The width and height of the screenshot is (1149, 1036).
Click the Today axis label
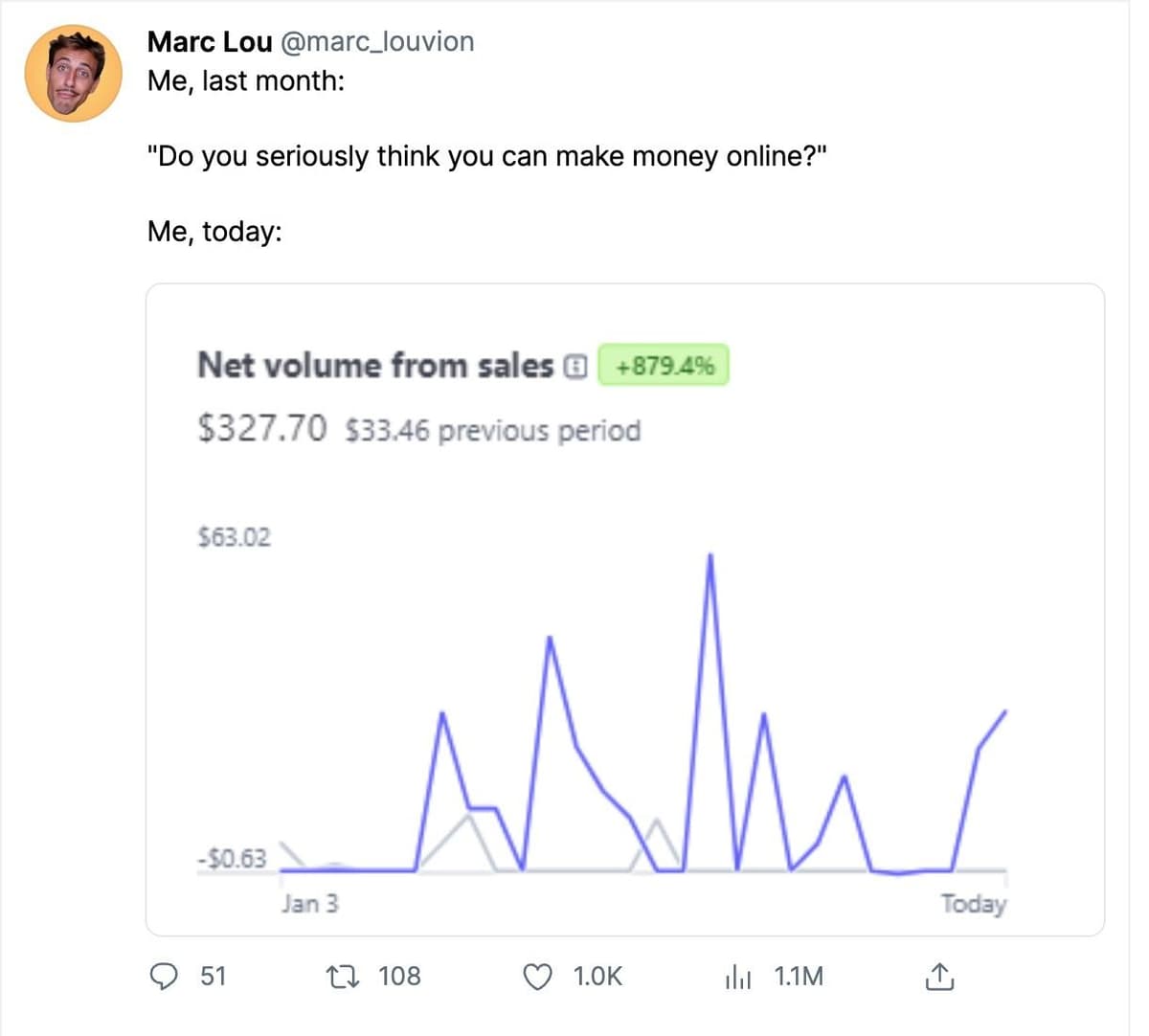coord(973,904)
